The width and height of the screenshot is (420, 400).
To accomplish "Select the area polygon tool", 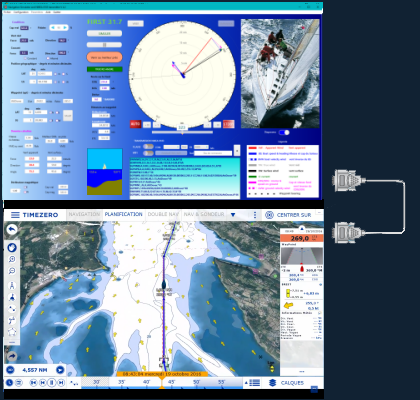I will [x=12, y=332].
